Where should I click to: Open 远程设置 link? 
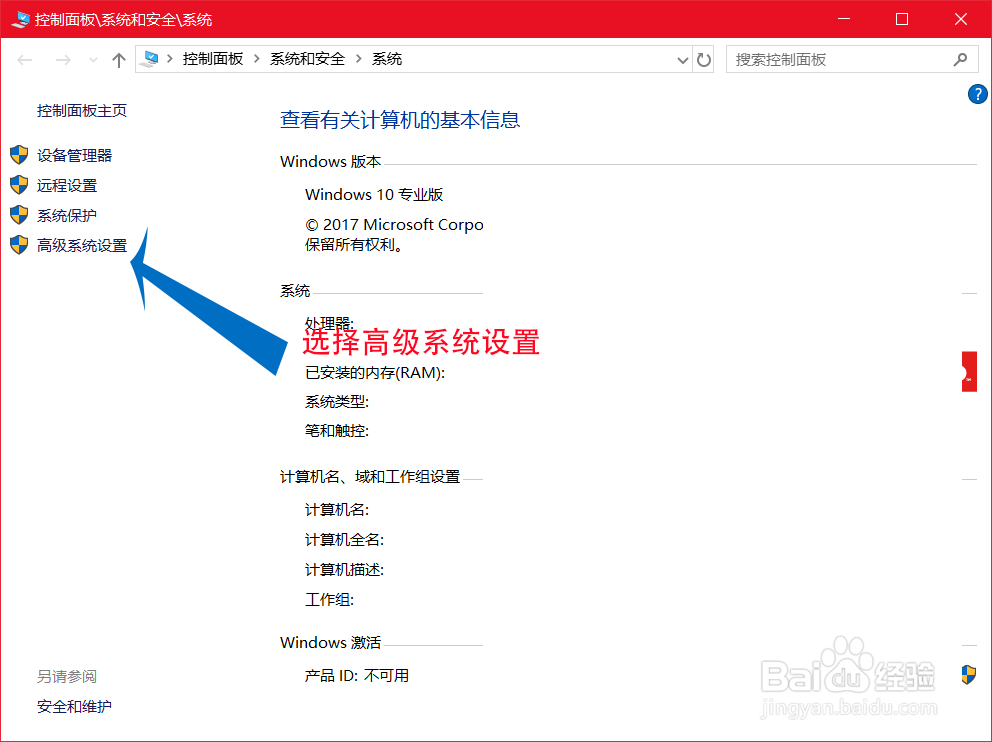point(66,185)
